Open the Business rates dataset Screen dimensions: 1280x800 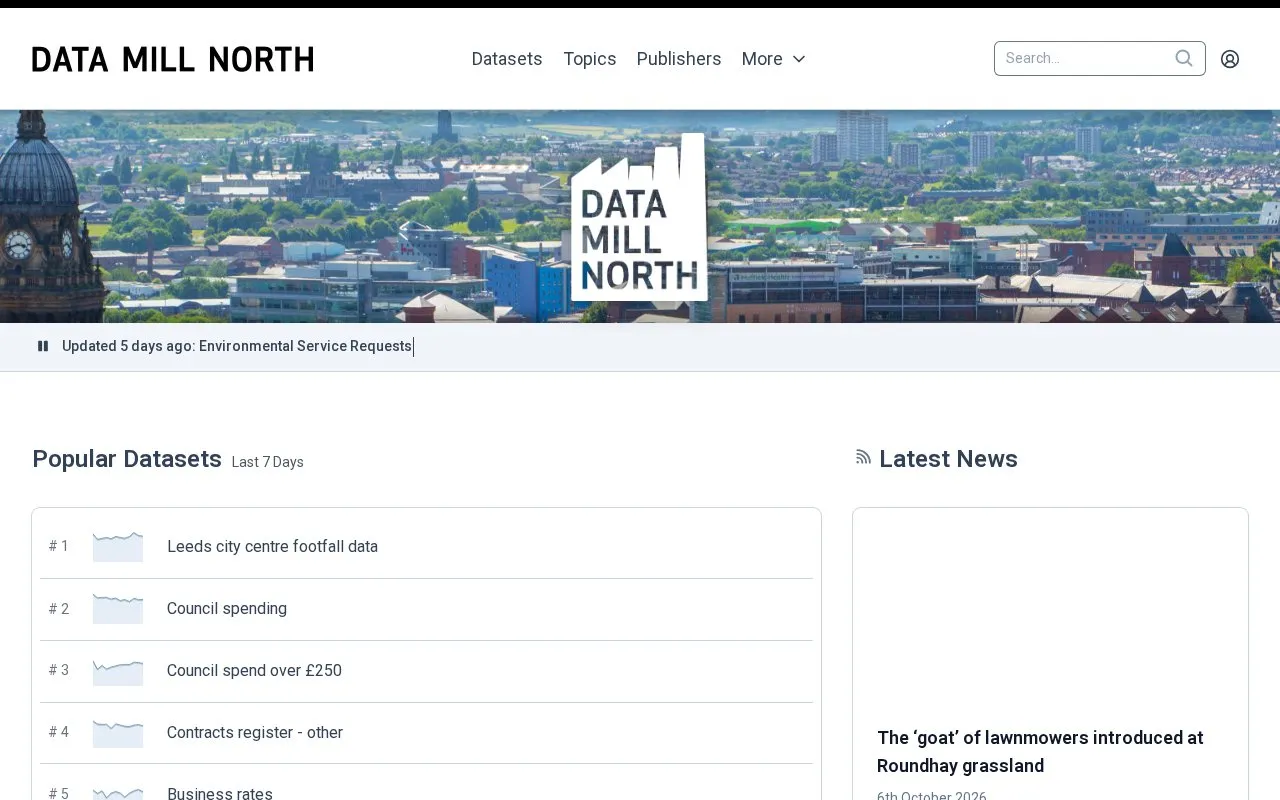[220, 794]
